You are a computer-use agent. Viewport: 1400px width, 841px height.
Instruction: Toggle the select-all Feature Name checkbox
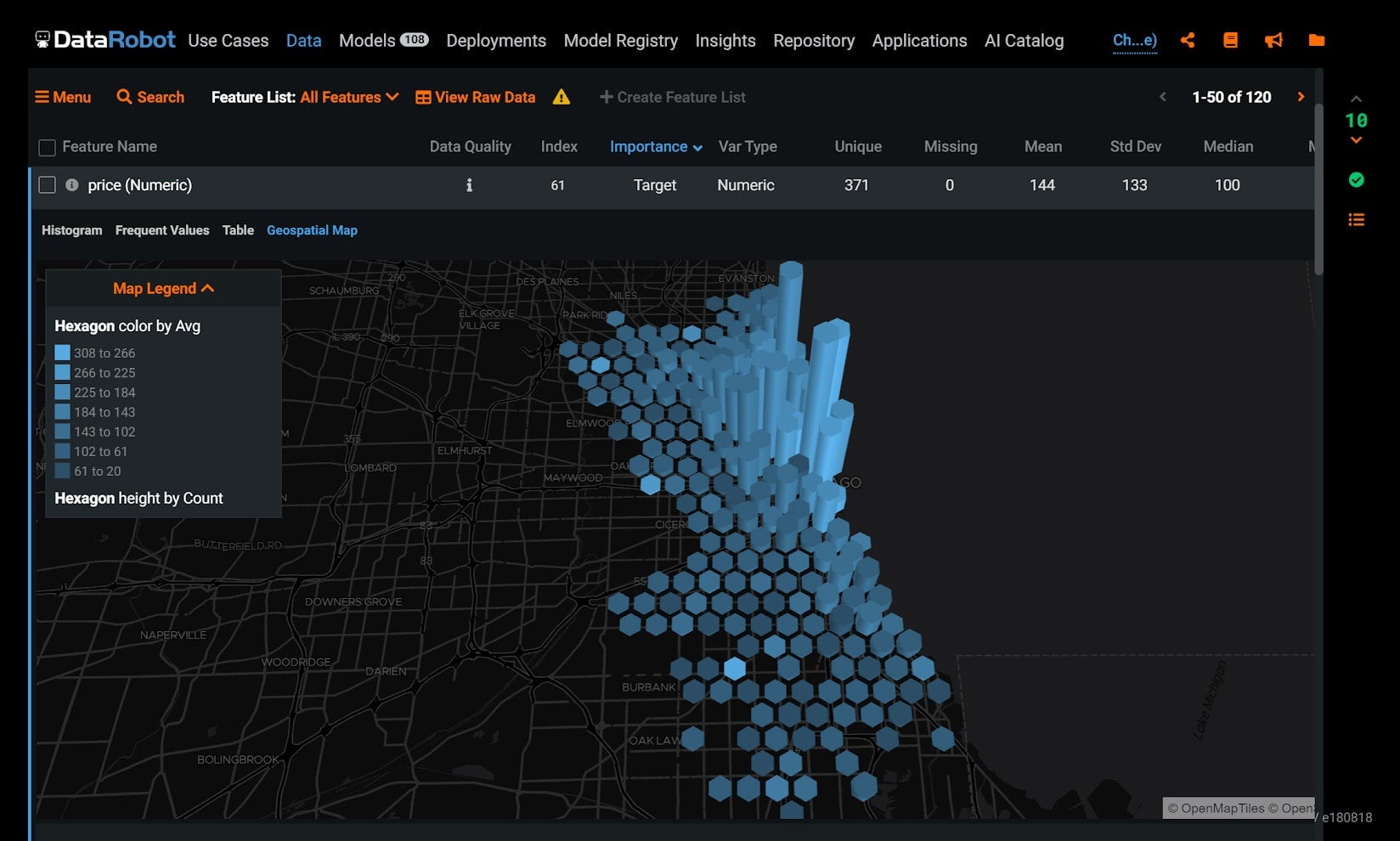coord(47,148)
